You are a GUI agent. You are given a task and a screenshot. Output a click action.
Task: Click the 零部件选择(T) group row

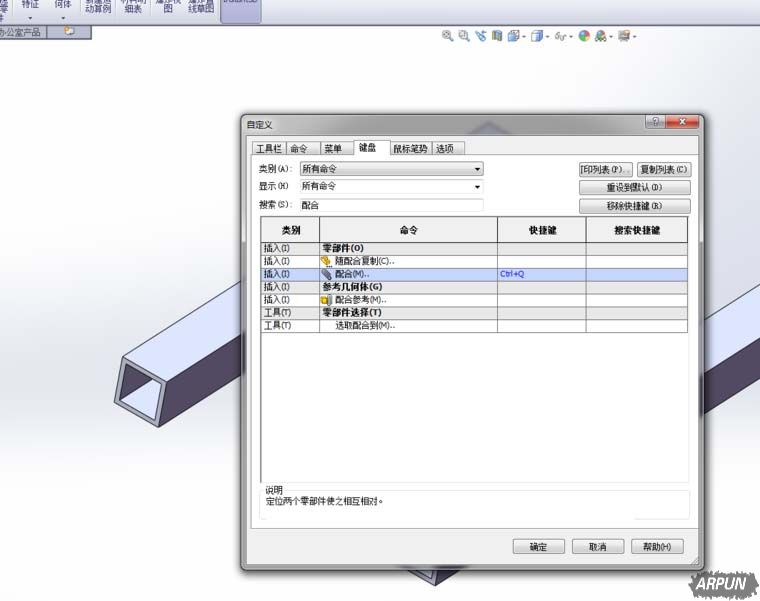[474, 313]
